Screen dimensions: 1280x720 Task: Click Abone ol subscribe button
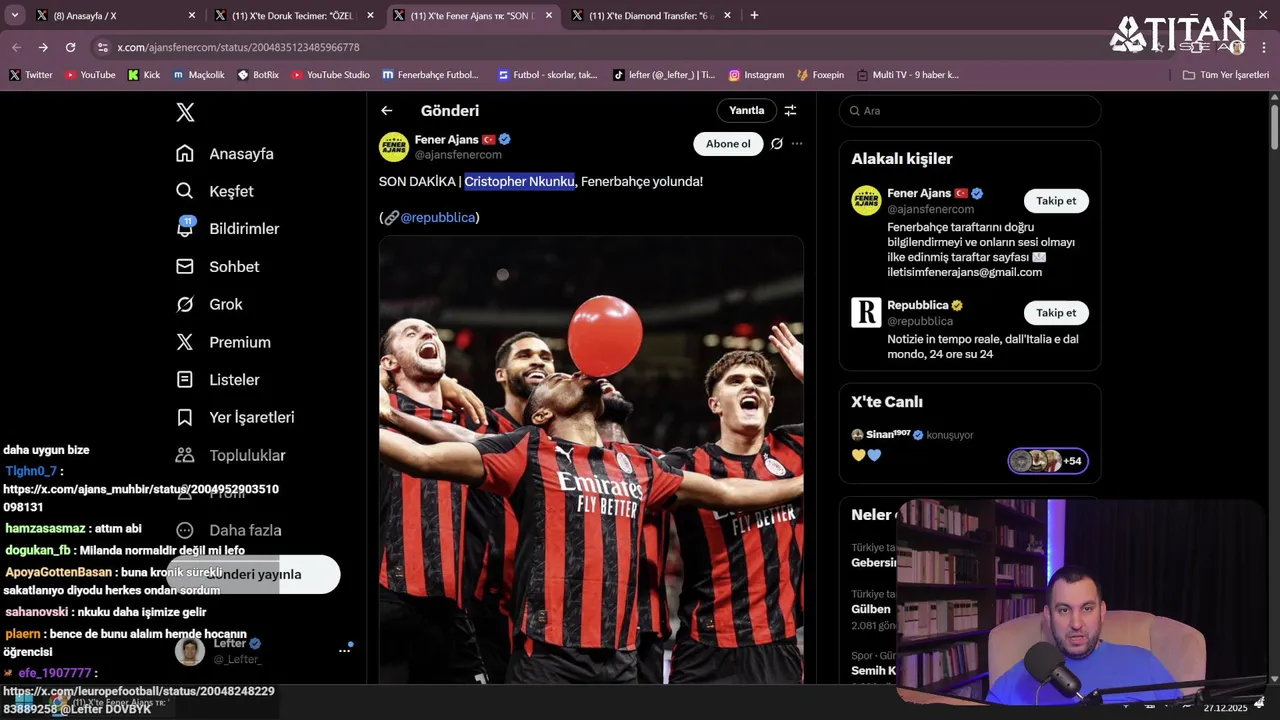728,144
